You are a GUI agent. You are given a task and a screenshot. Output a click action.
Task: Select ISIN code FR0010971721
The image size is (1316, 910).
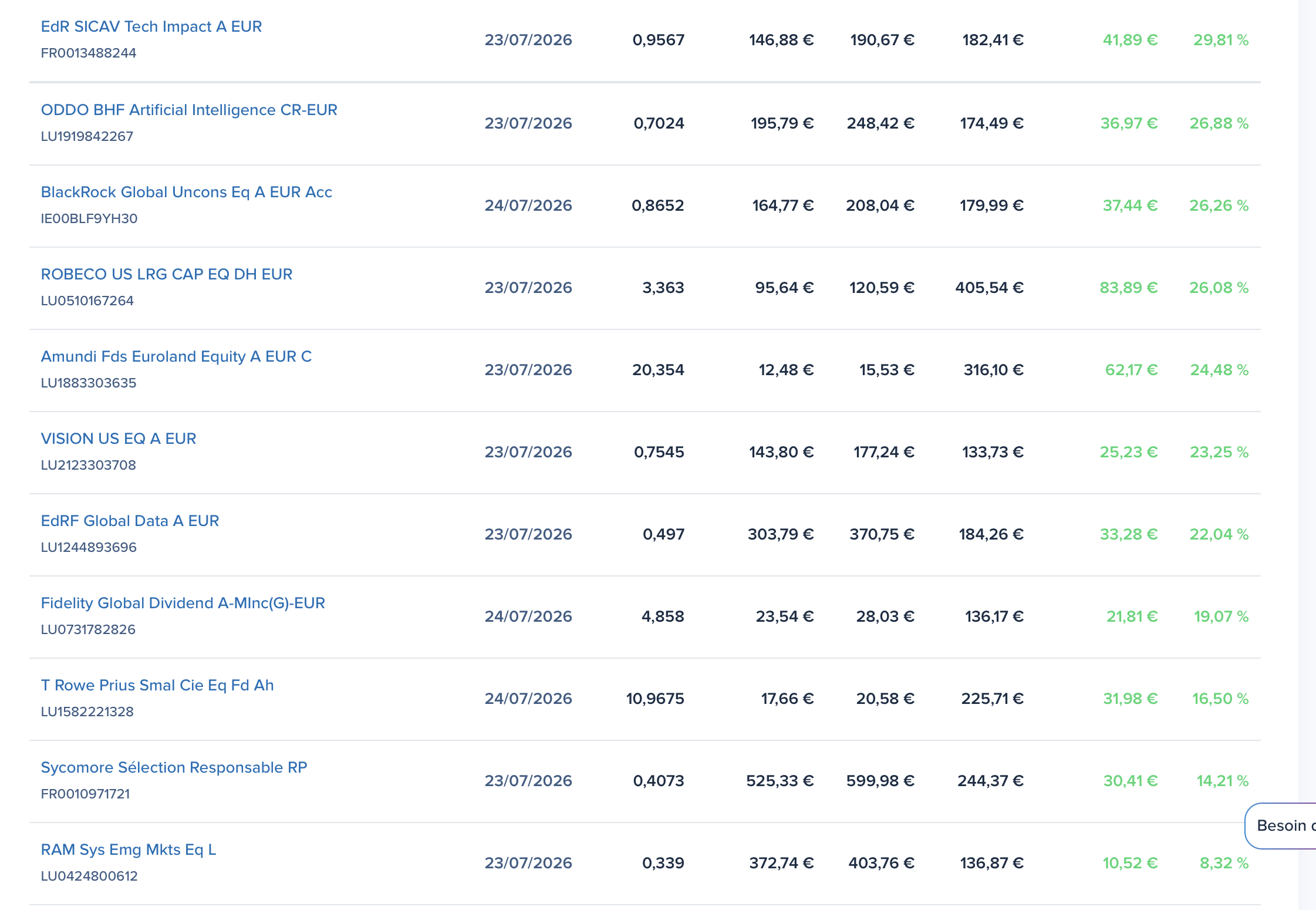86,794
